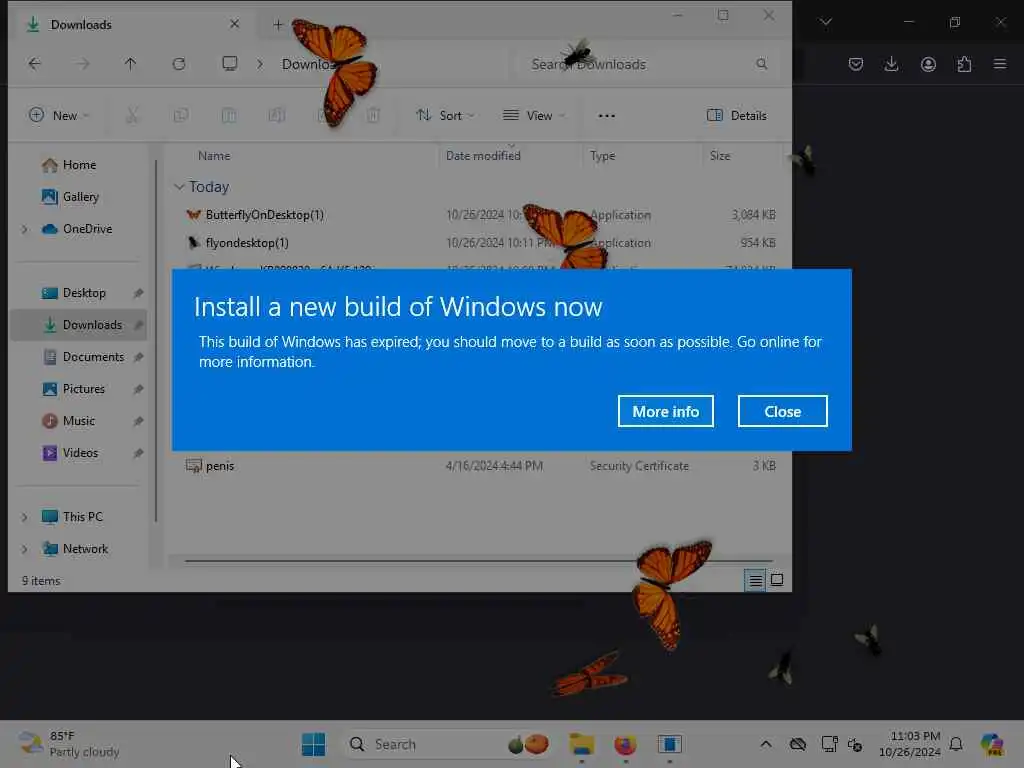Click the Paste icon in the toolbar
Viewport: 1024px width, 768px height.
(x=229, y=116)
